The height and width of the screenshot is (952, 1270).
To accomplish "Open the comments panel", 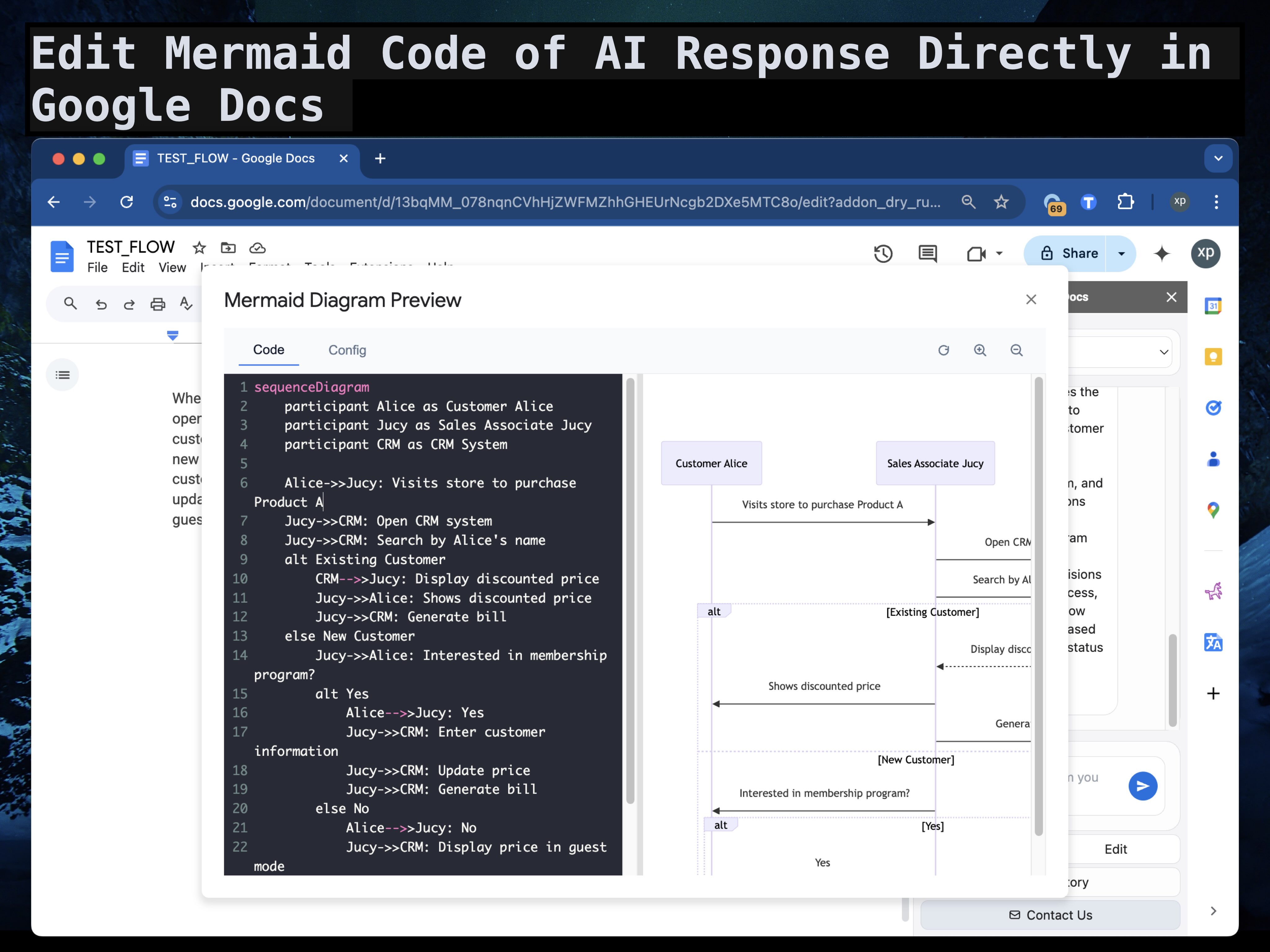I will [927, 253].
